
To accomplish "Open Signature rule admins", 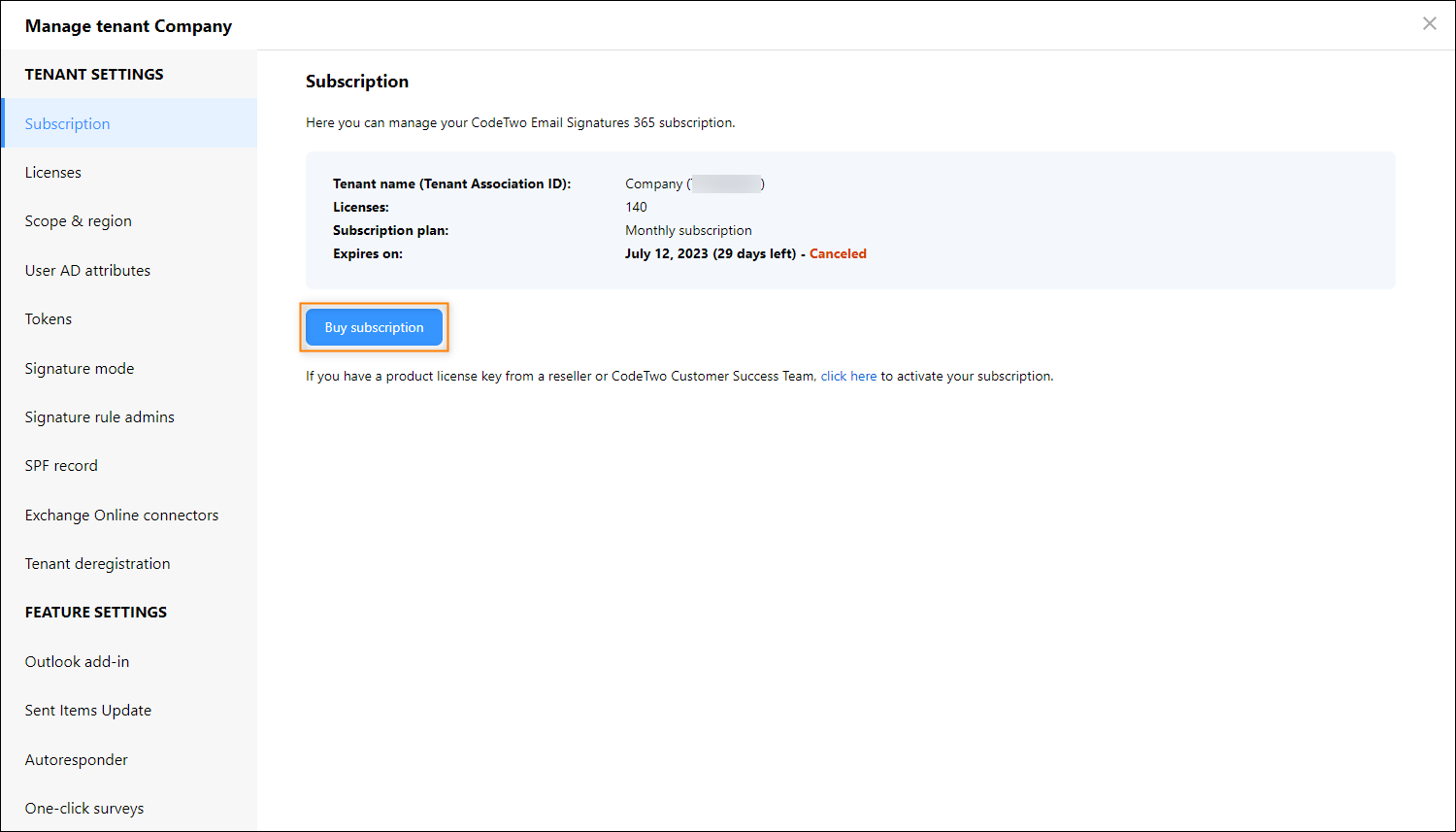I will [x=129, y=416].
